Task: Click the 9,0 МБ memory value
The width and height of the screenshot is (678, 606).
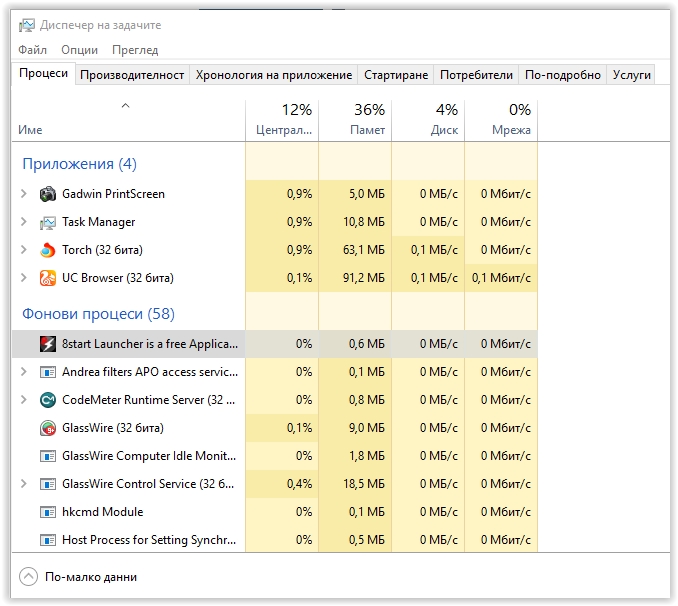Action: click(367, 428)
